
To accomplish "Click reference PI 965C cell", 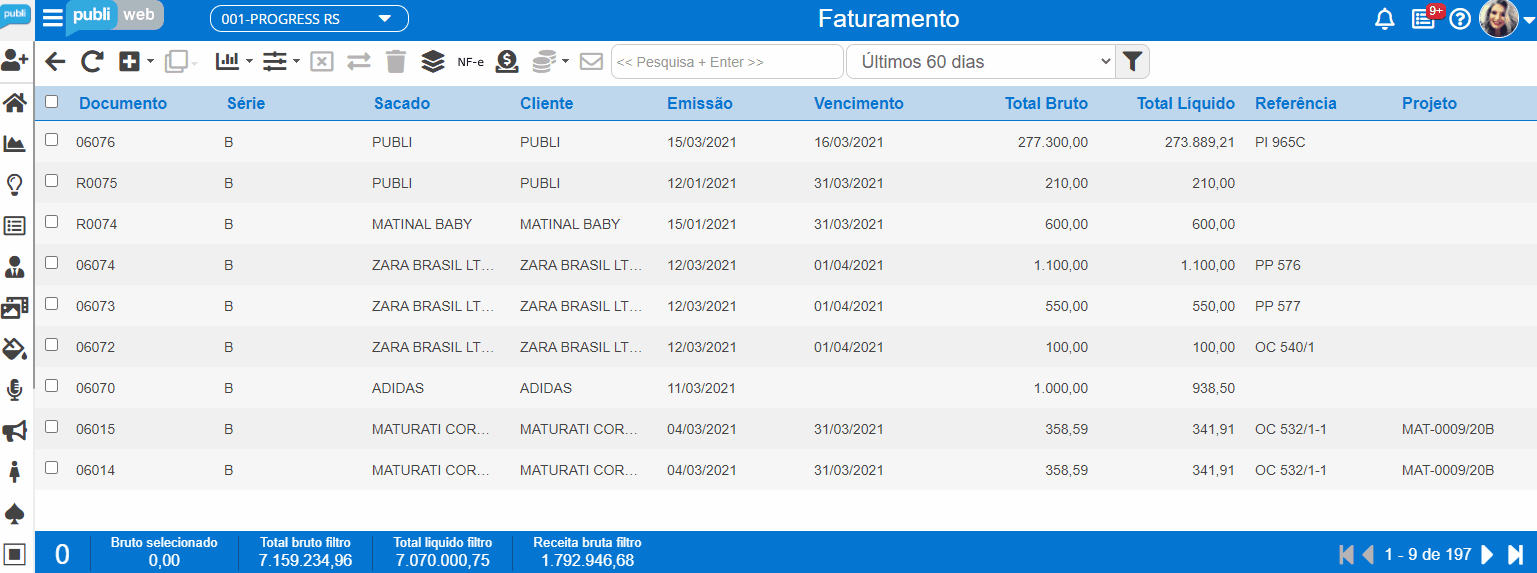I will coord(1280,143).
